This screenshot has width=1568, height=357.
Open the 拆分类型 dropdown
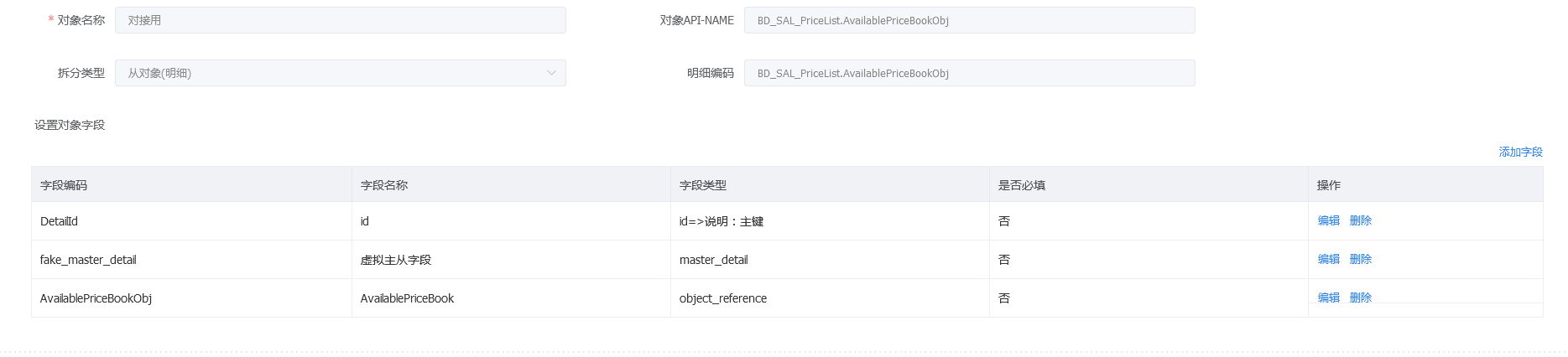pyautogui.click(x=340, y=73)
